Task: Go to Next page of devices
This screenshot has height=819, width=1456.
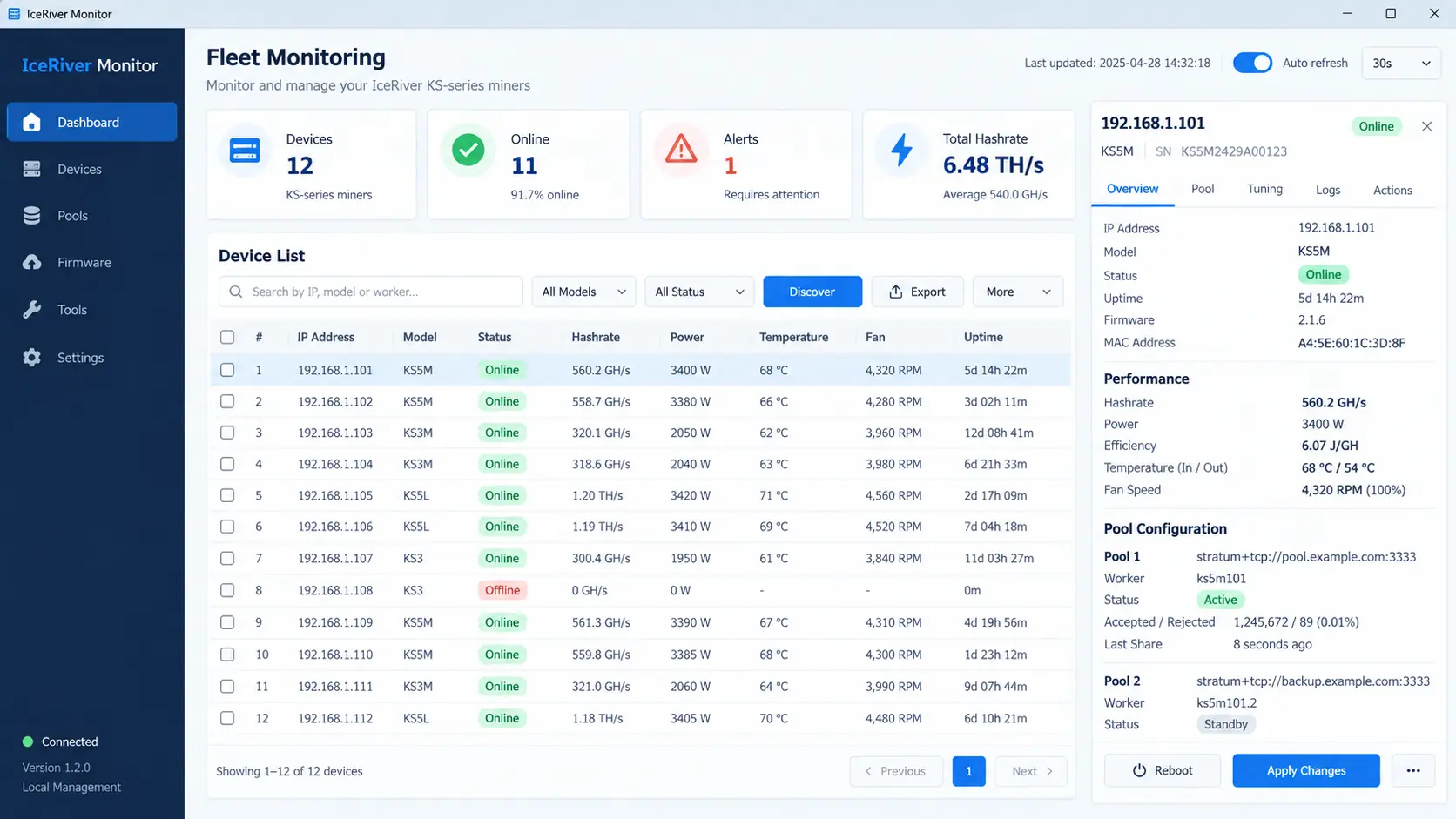Action: [x=1032, y=771]
